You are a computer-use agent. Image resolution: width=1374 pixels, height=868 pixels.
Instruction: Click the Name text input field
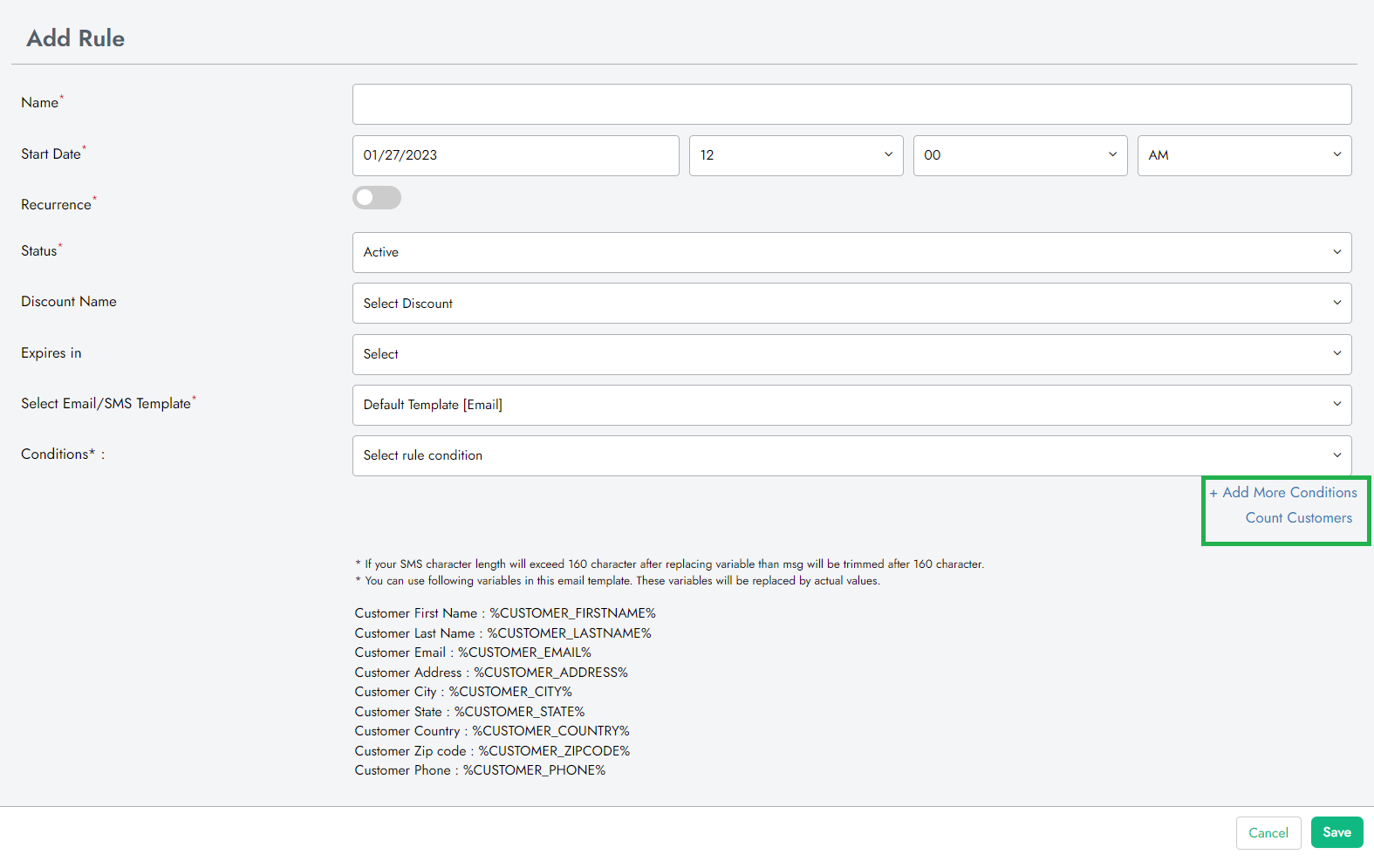pos(851,105)
